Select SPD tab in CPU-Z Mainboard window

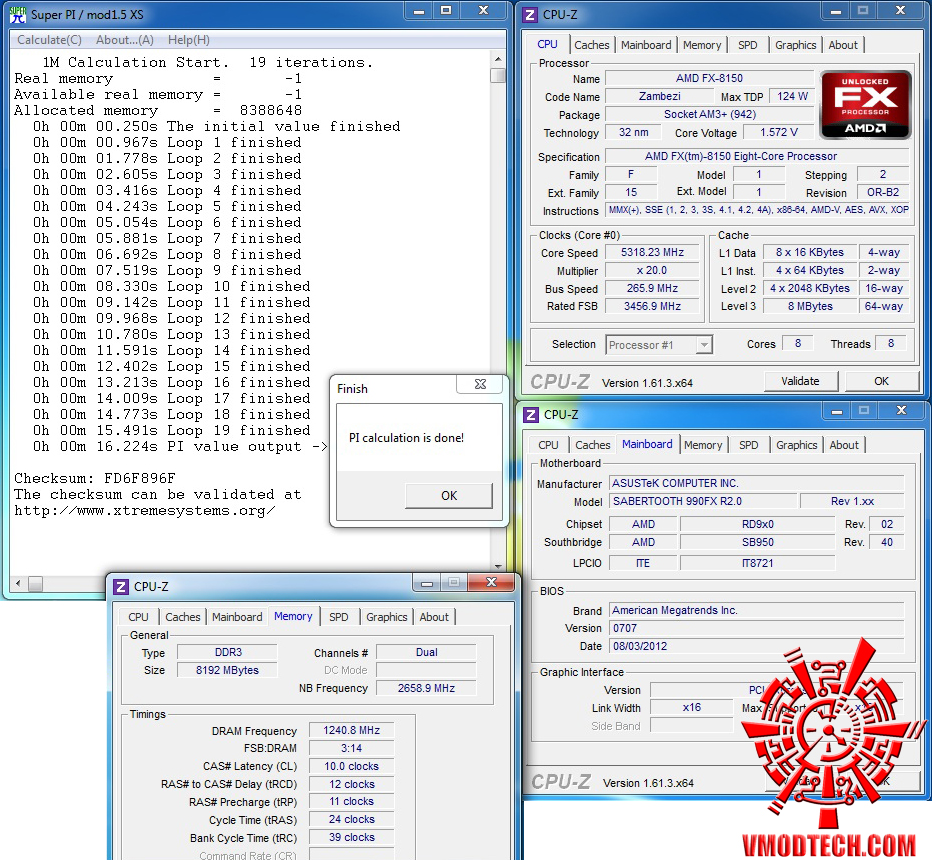[748, 445]
